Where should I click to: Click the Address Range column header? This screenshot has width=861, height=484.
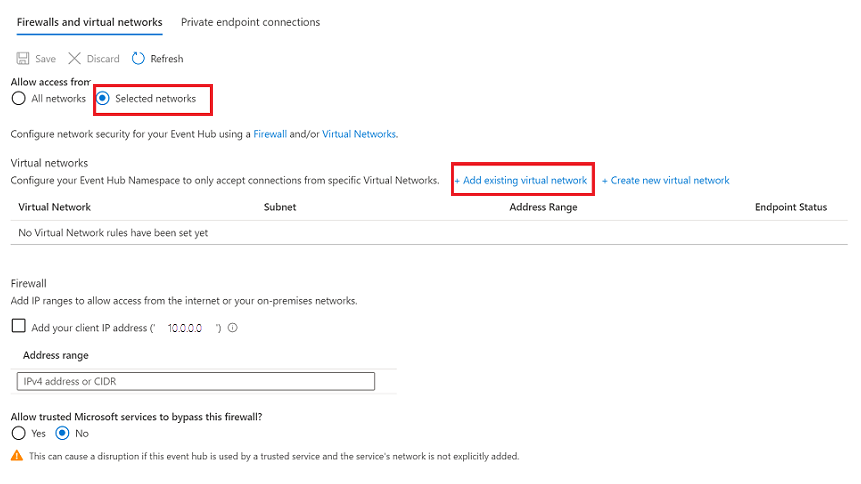543,207
